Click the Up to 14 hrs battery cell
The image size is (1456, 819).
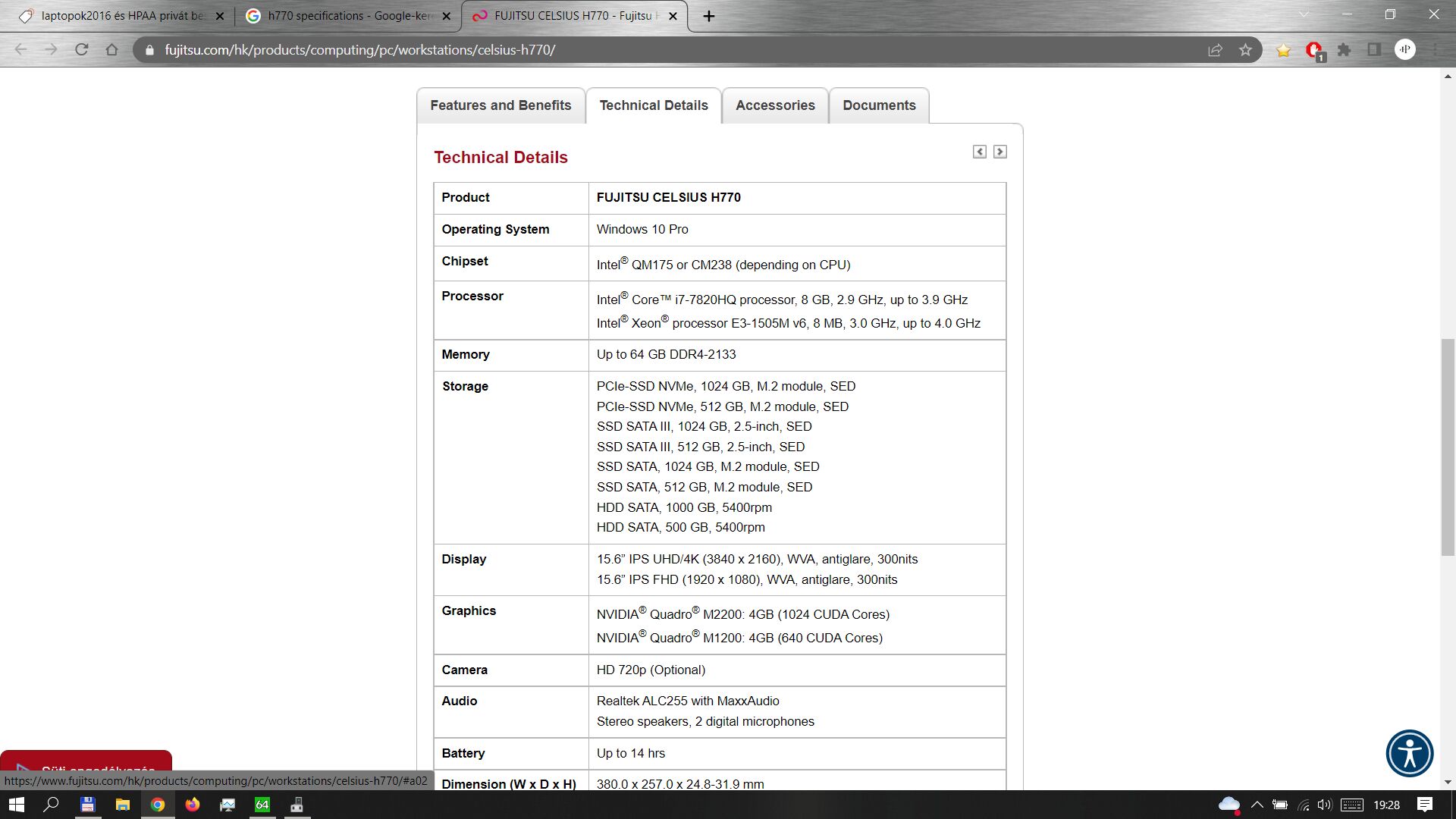[x=797, y=753]
